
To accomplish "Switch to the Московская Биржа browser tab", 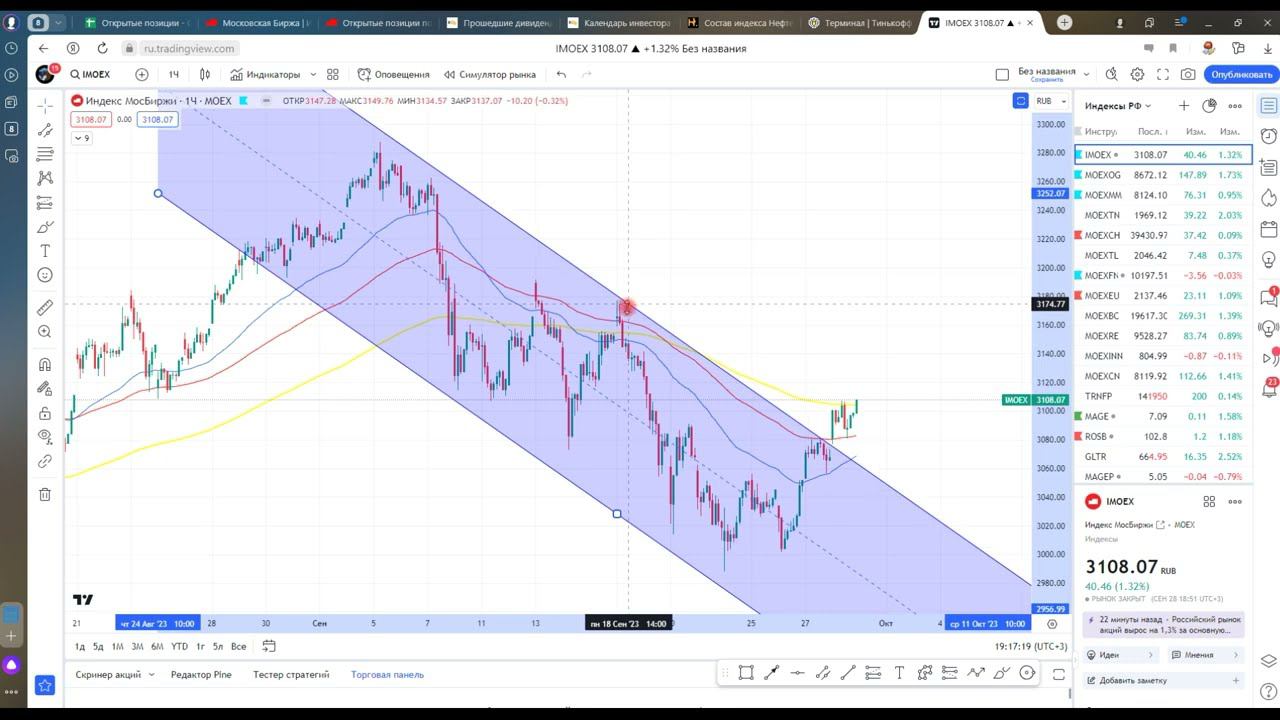I will [258, 22].
